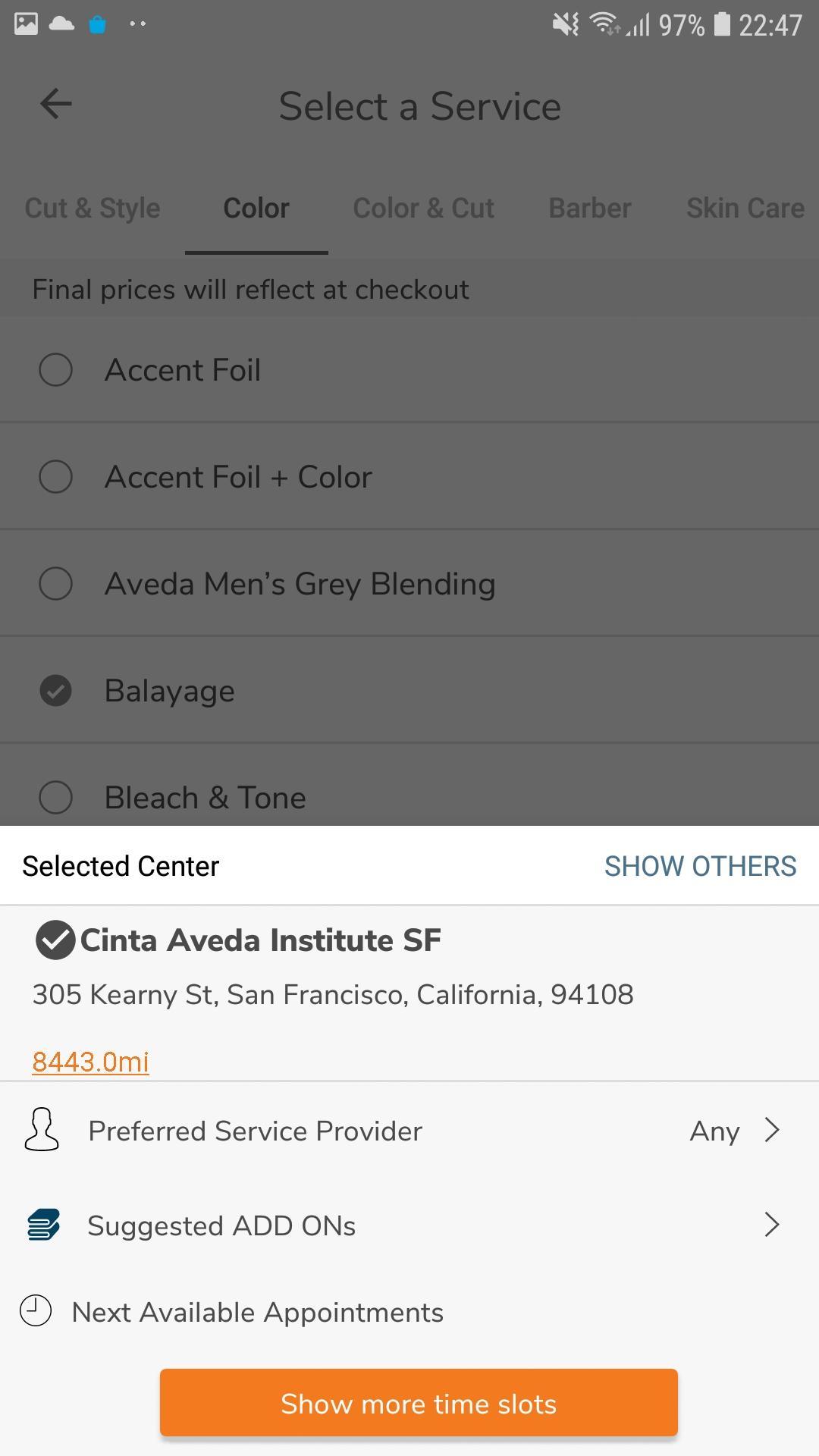Tap the checkmark beside Cinta Aveda Institute SF
This screenshot has height=1456, width=819.
(x=55, y=940)
